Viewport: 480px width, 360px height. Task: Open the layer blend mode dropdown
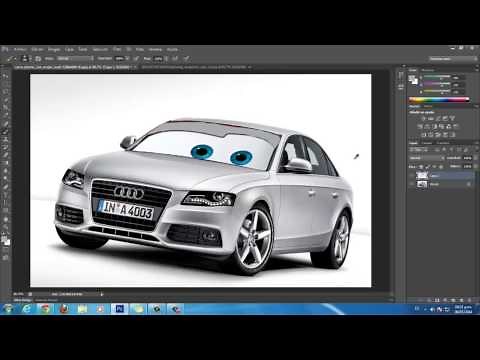coord(427,158)
